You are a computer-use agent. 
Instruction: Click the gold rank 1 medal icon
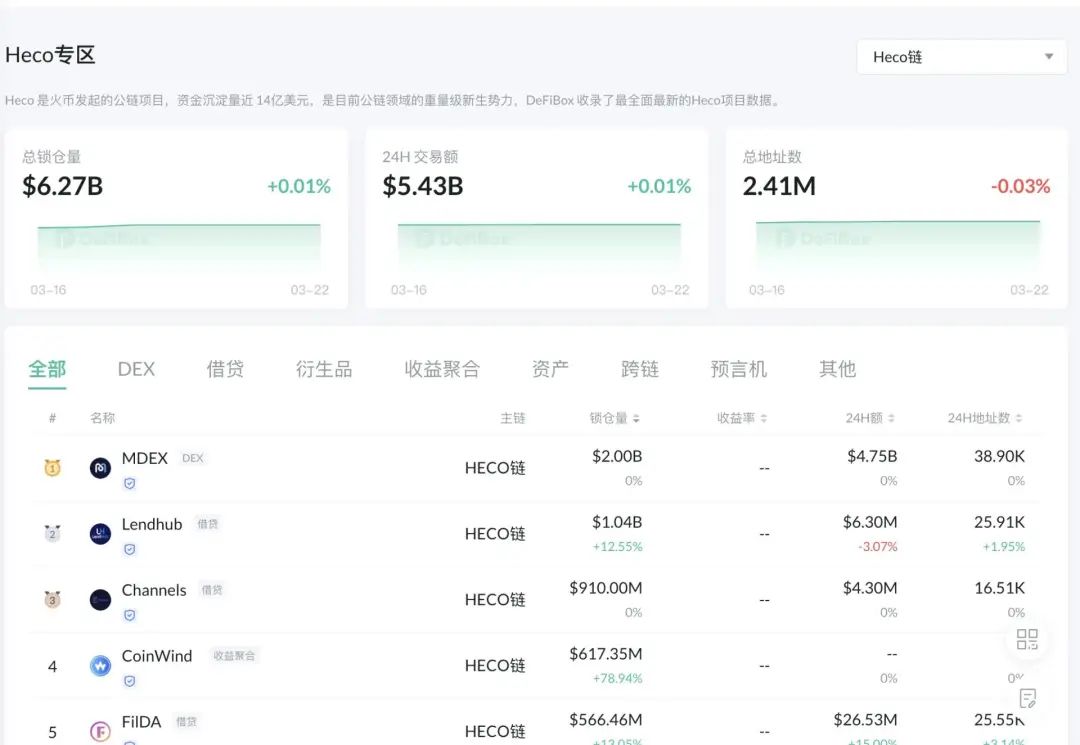click(52, 468)
